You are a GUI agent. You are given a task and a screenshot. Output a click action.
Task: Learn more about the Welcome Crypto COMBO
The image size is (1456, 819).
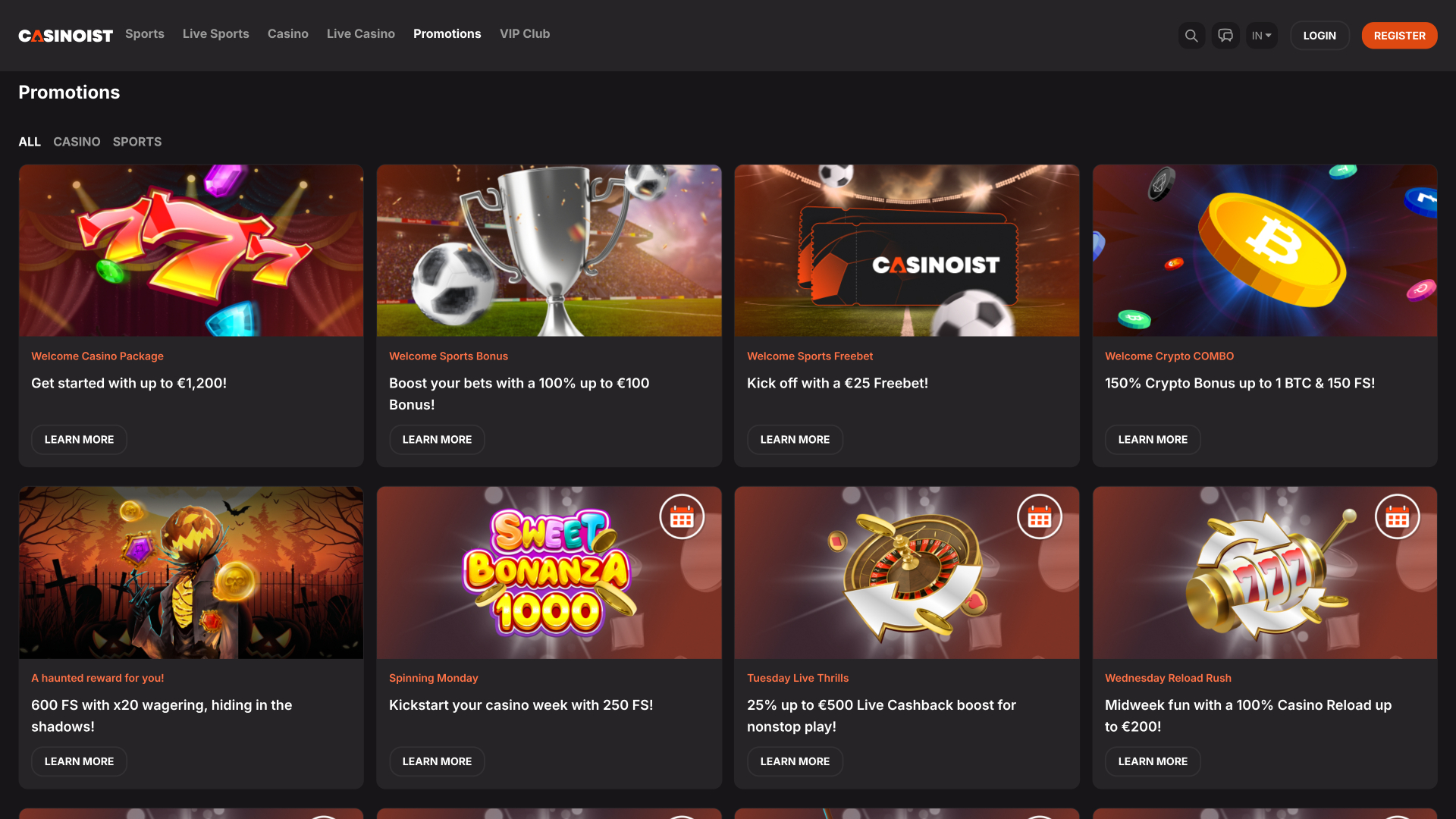[x=1152, y=439]
